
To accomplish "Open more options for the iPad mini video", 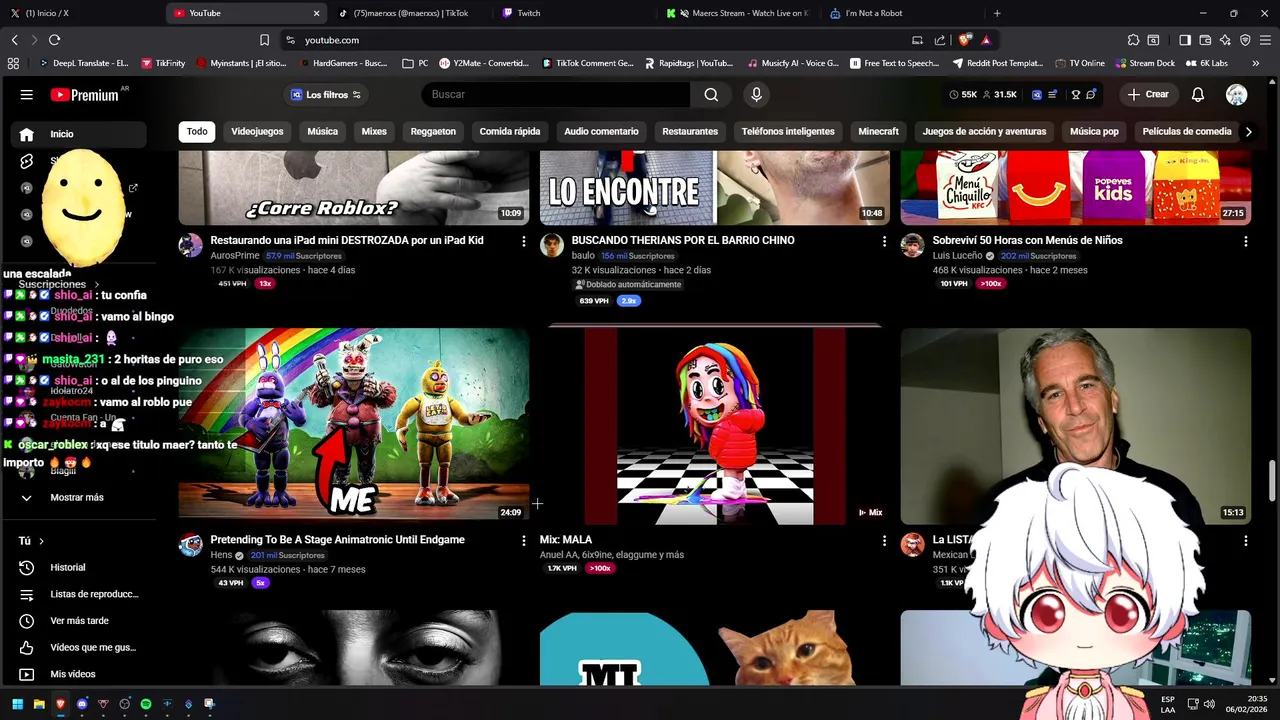I will tap(523, 241).
